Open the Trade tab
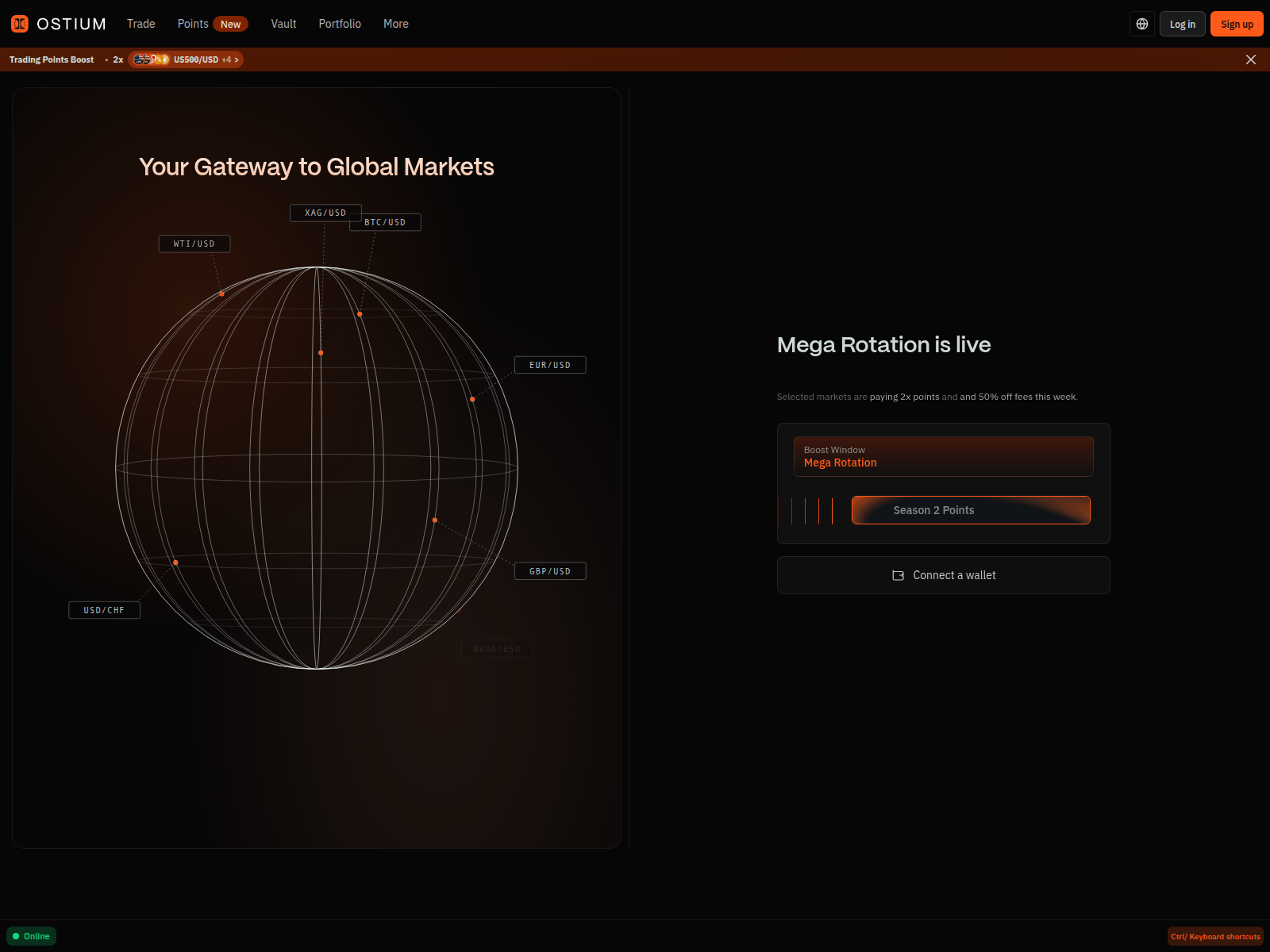 click(141, 24)
